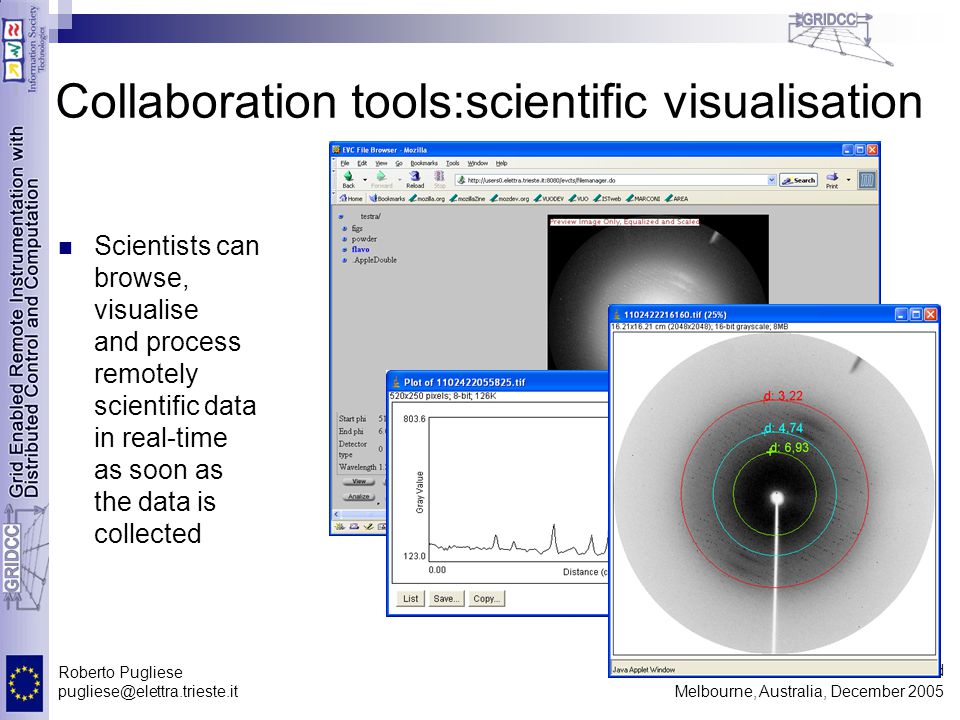Click the microscope icon in Plot window title
This screenshot has width=960, height=720.
(396, 382)
